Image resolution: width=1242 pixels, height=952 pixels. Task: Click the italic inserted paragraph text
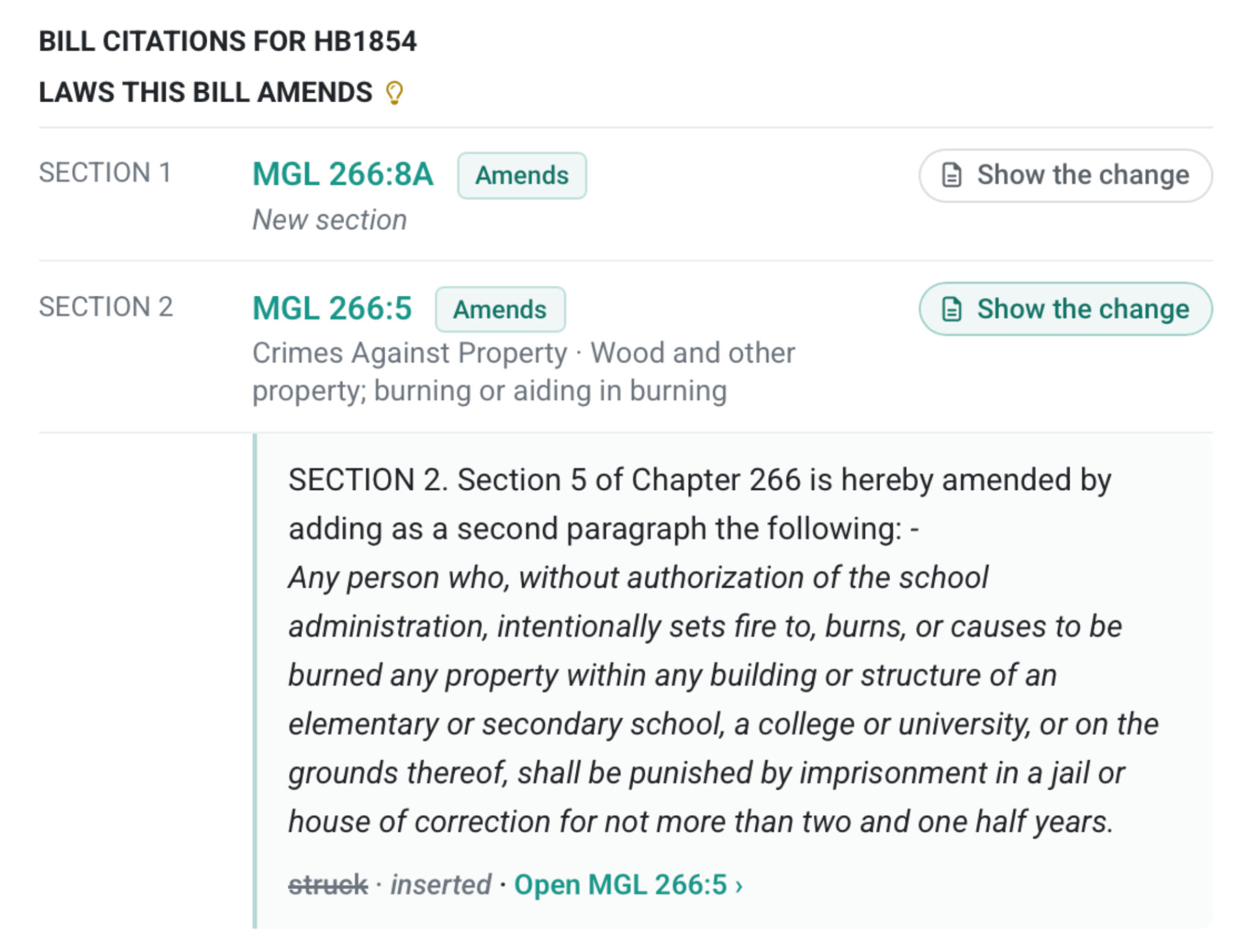point(723,700)
